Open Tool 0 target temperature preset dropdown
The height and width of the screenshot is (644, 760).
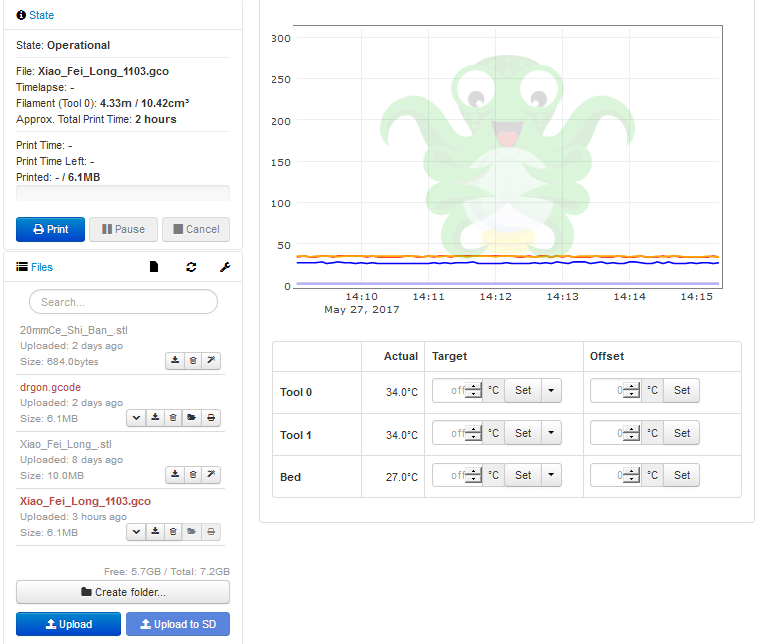pos(551,391)
